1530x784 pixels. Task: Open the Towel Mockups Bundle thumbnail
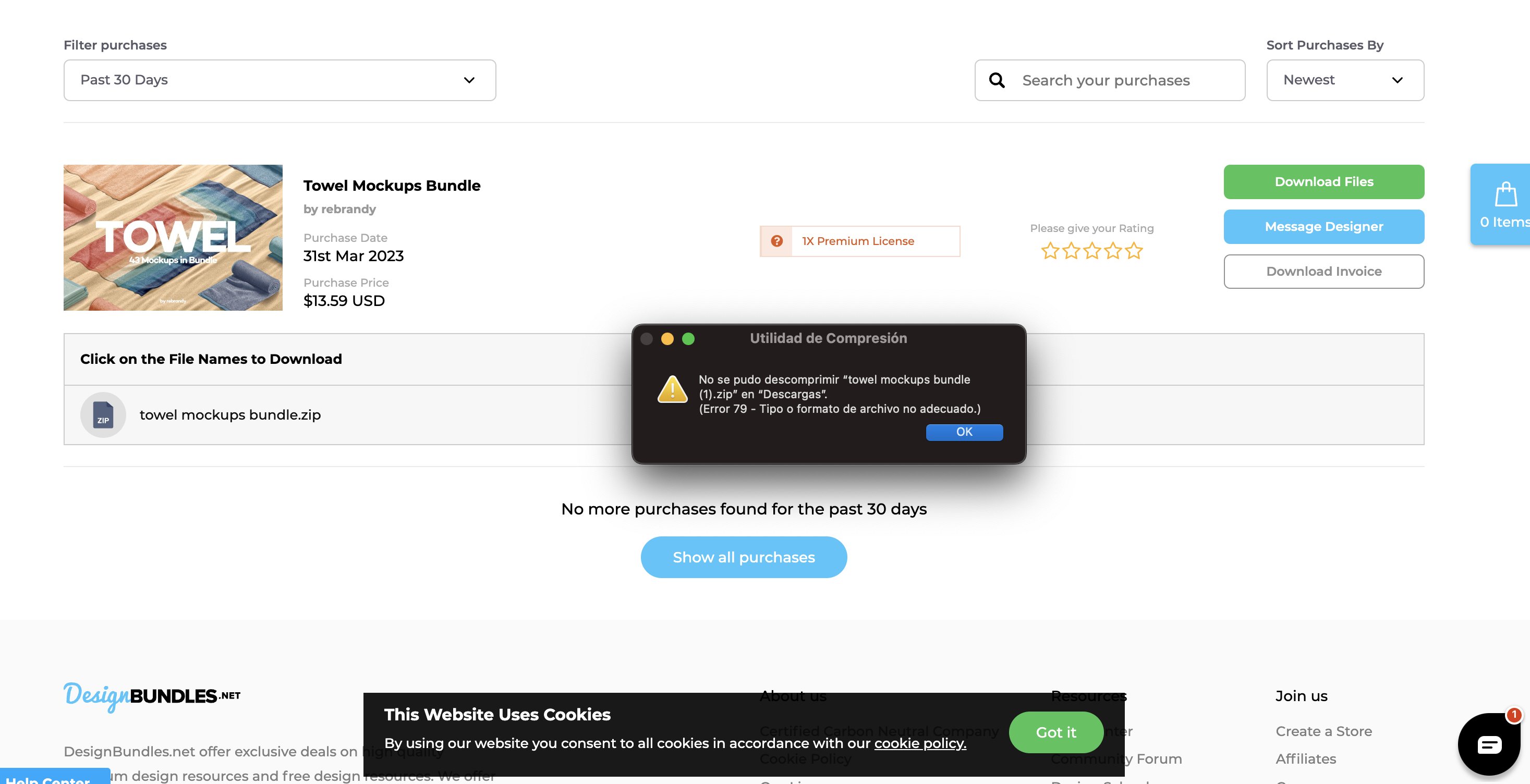pyautogui.click(x=173, y=238)
